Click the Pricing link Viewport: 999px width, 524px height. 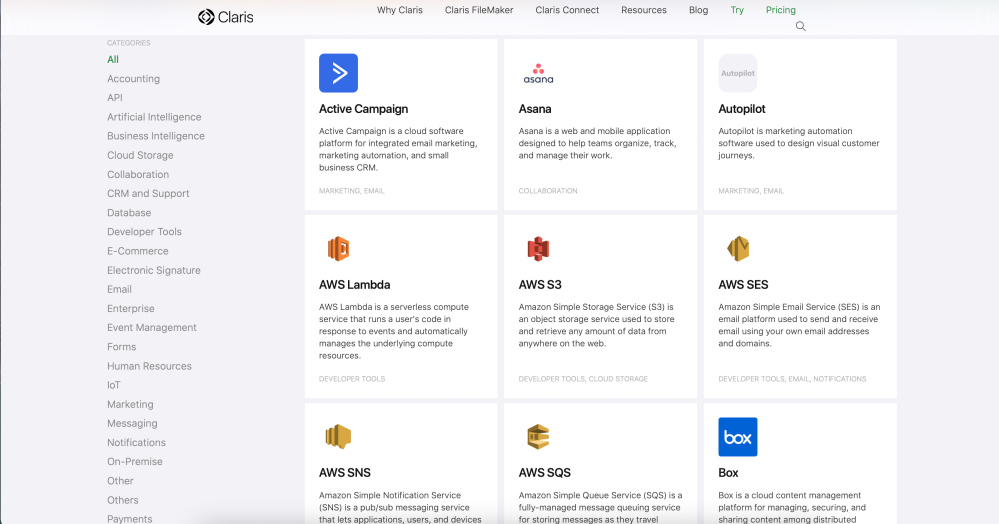pyautogui.click(x=780, y=10)
